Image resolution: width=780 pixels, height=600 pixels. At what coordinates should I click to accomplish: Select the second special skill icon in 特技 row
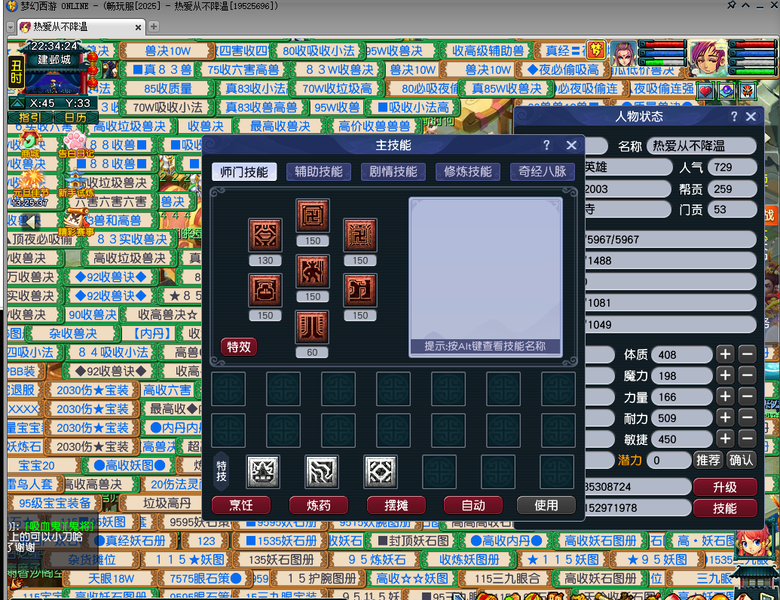click(321, 471)
